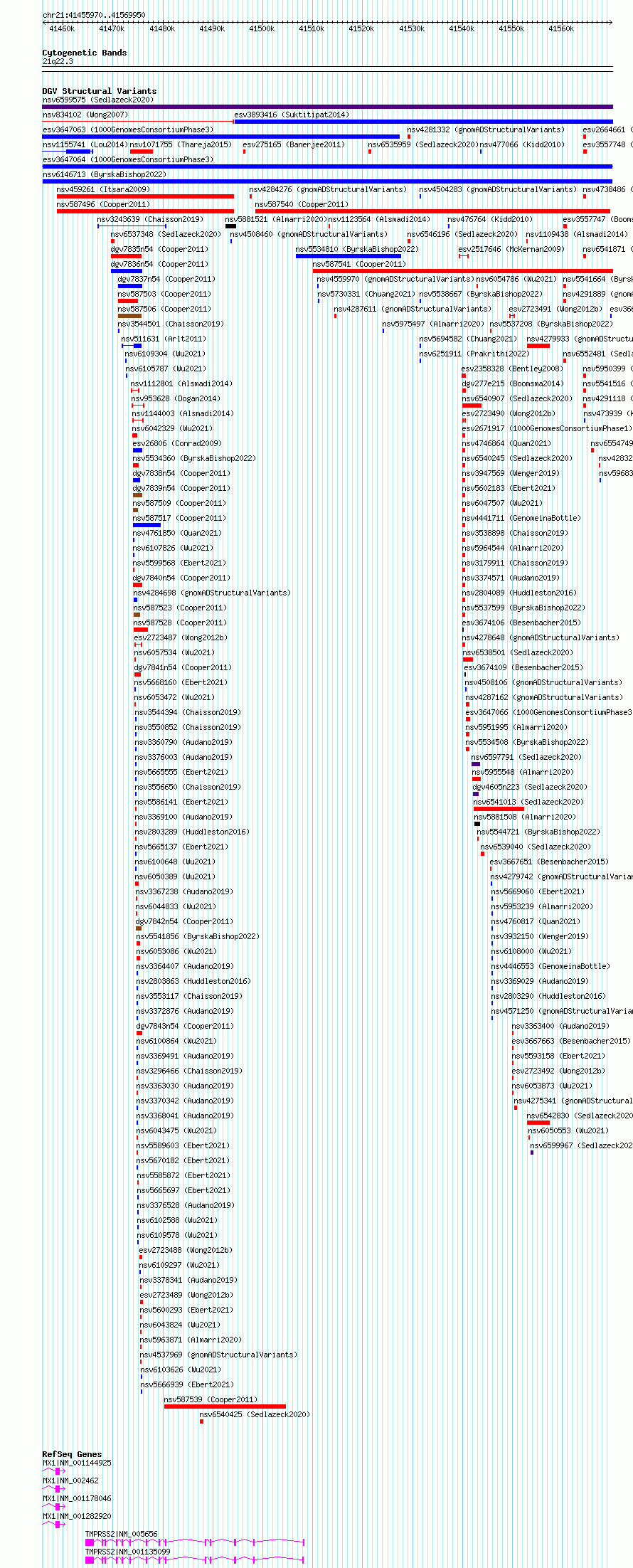Click the nsv4281332 gnomAD variant label
This screenshot has width=633, height=1568.
click(486, 129)
